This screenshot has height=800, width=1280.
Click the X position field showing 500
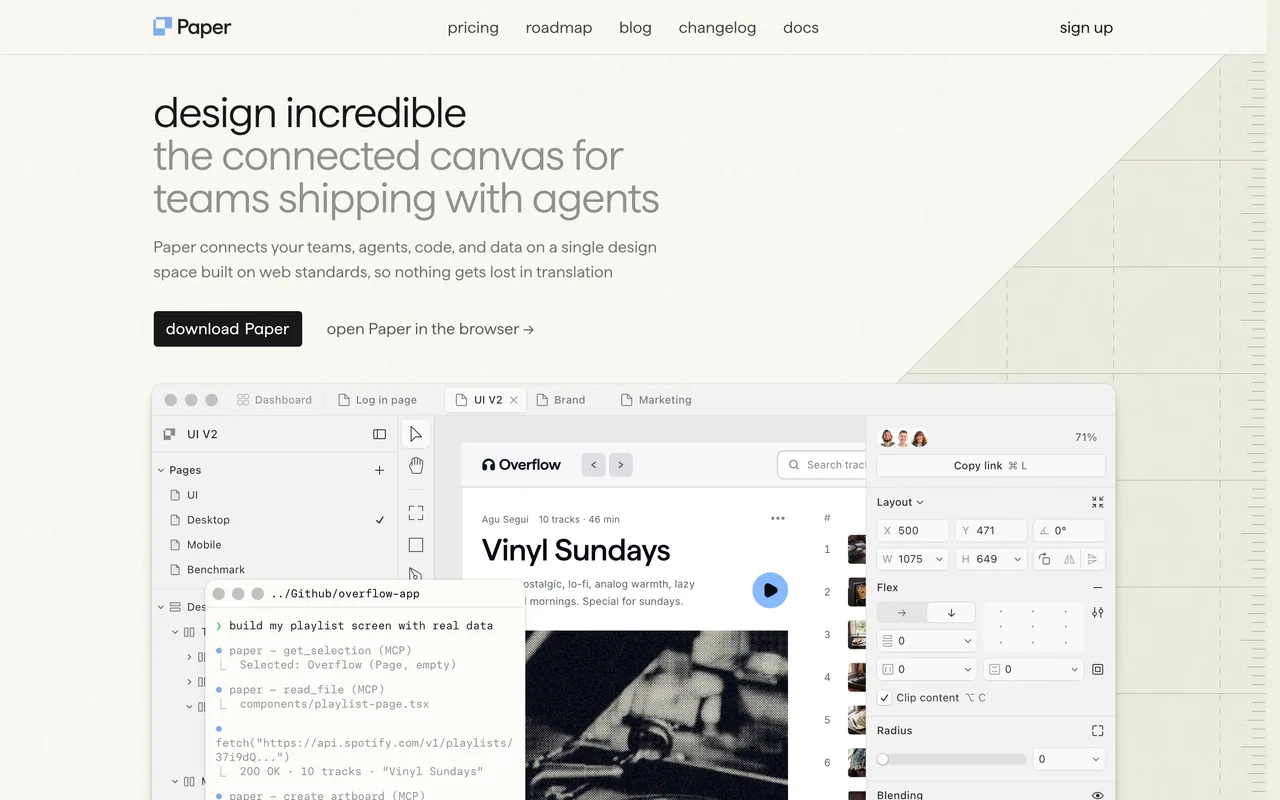(x=912, y=531)
